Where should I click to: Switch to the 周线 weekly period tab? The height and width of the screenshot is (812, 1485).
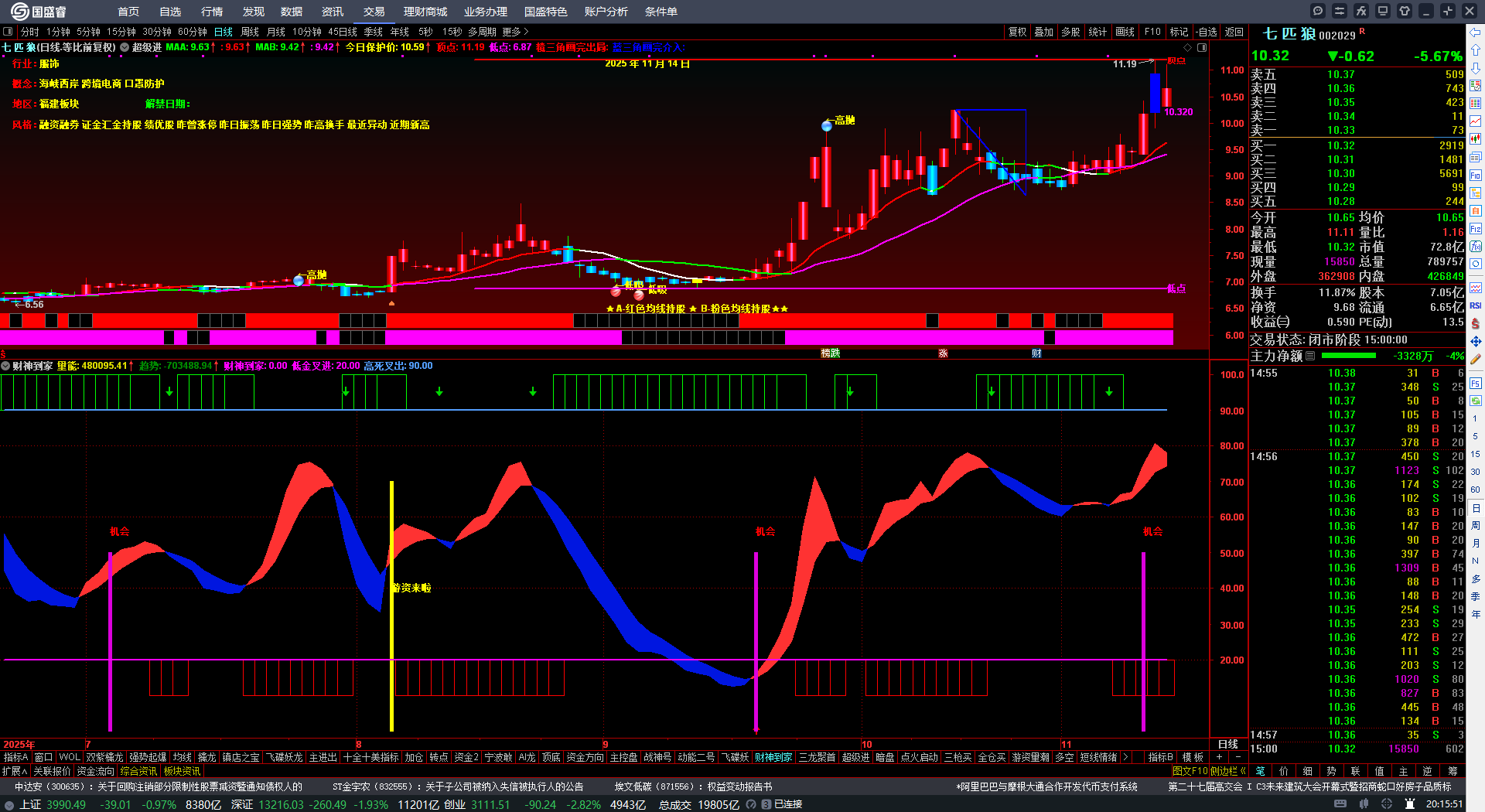pyautogui.click(x=250, y=32)
